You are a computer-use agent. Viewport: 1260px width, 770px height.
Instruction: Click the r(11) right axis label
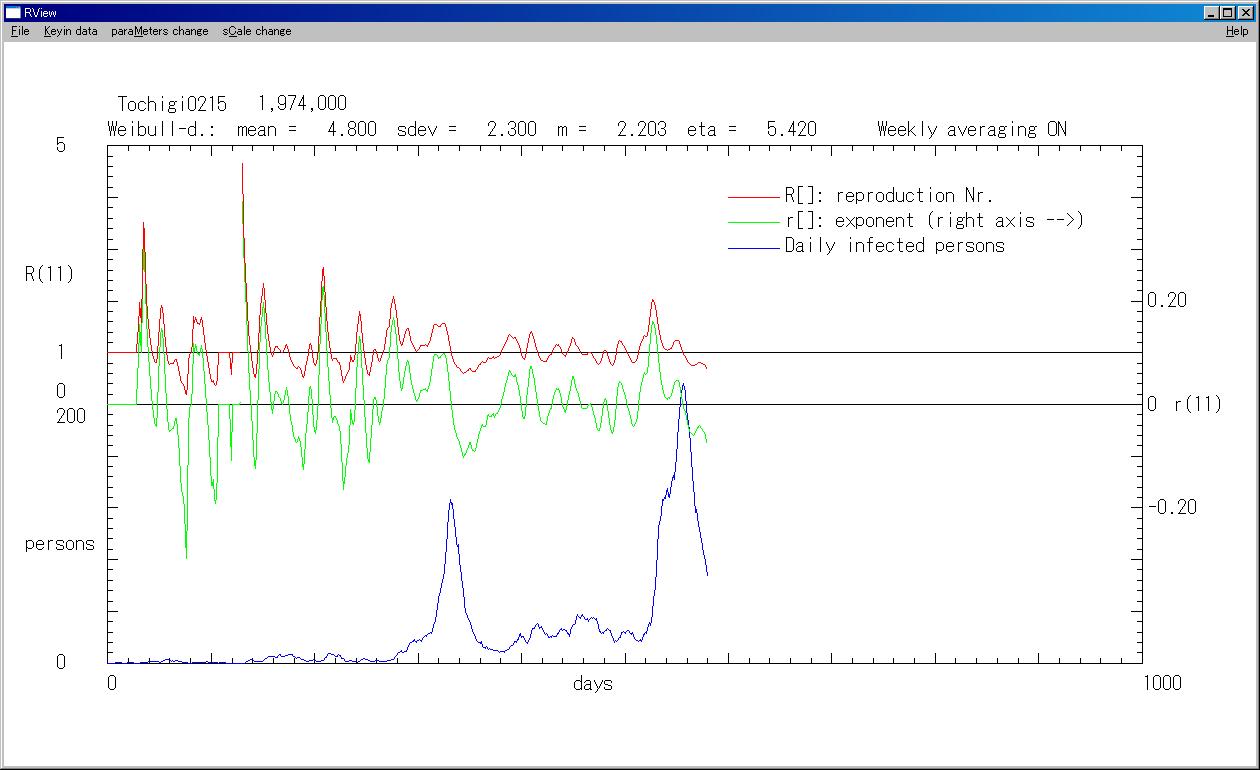pyautogui.click(x=1197, y=405)
